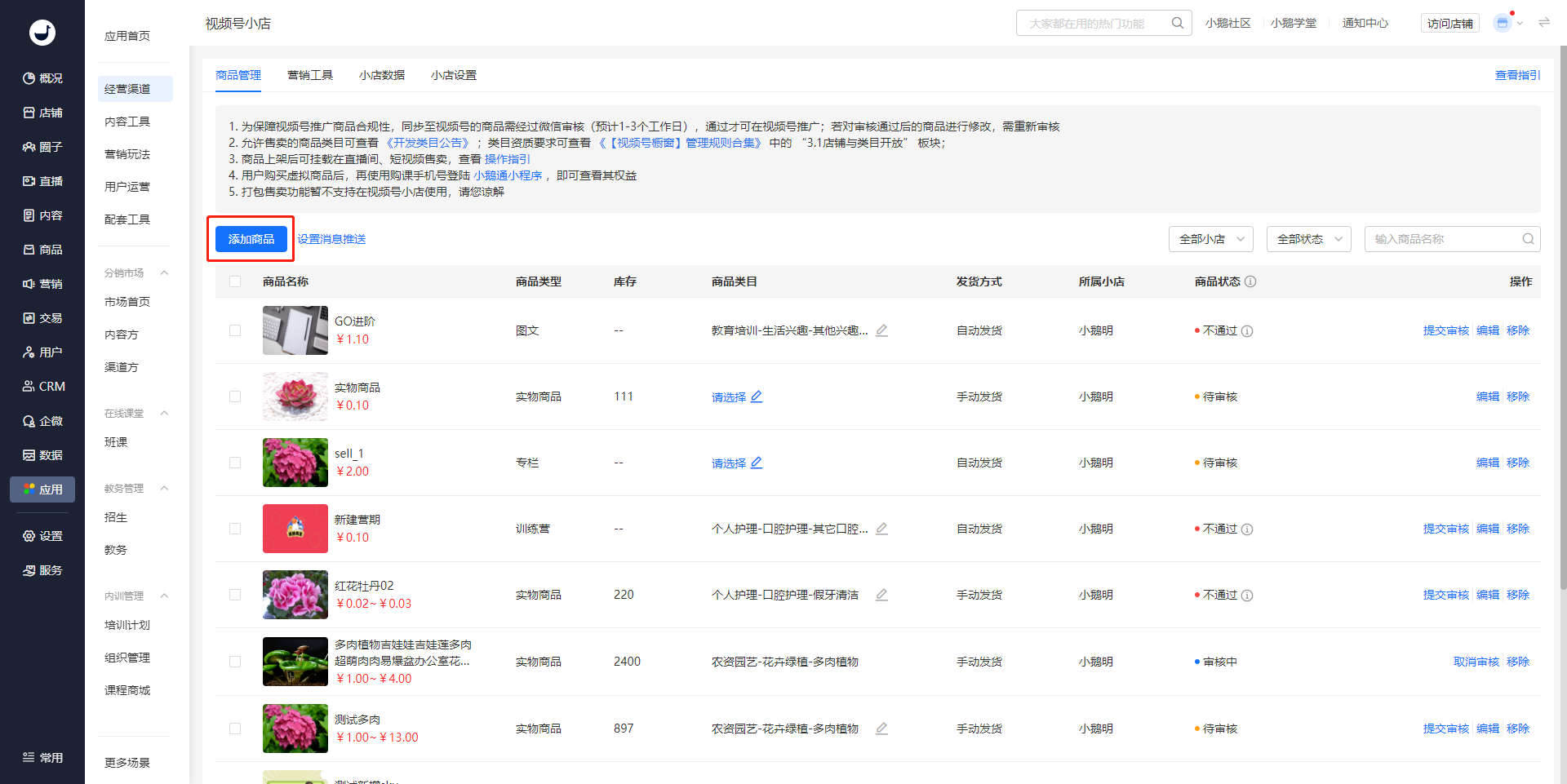Switch to 营销工具 tab

pyautogui.click(x=310, y=75)
